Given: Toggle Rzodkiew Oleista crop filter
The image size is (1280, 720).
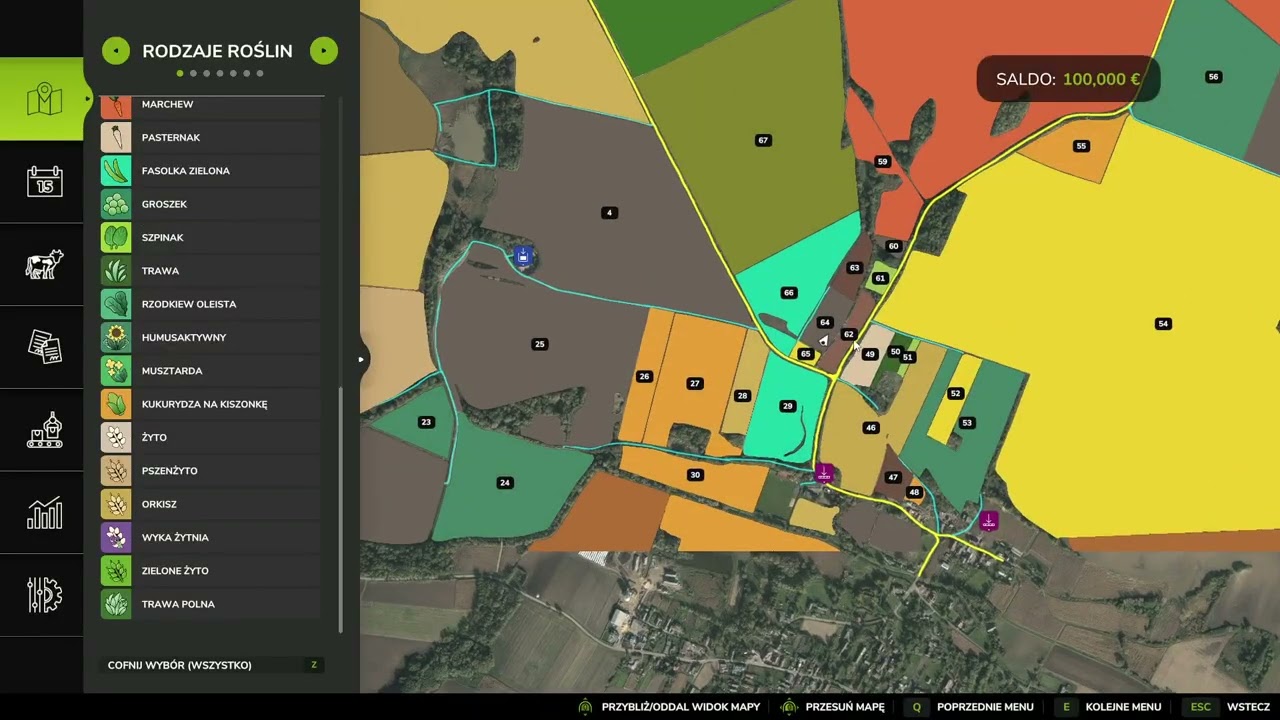Looking at the screenshot, I should (211, 304).
